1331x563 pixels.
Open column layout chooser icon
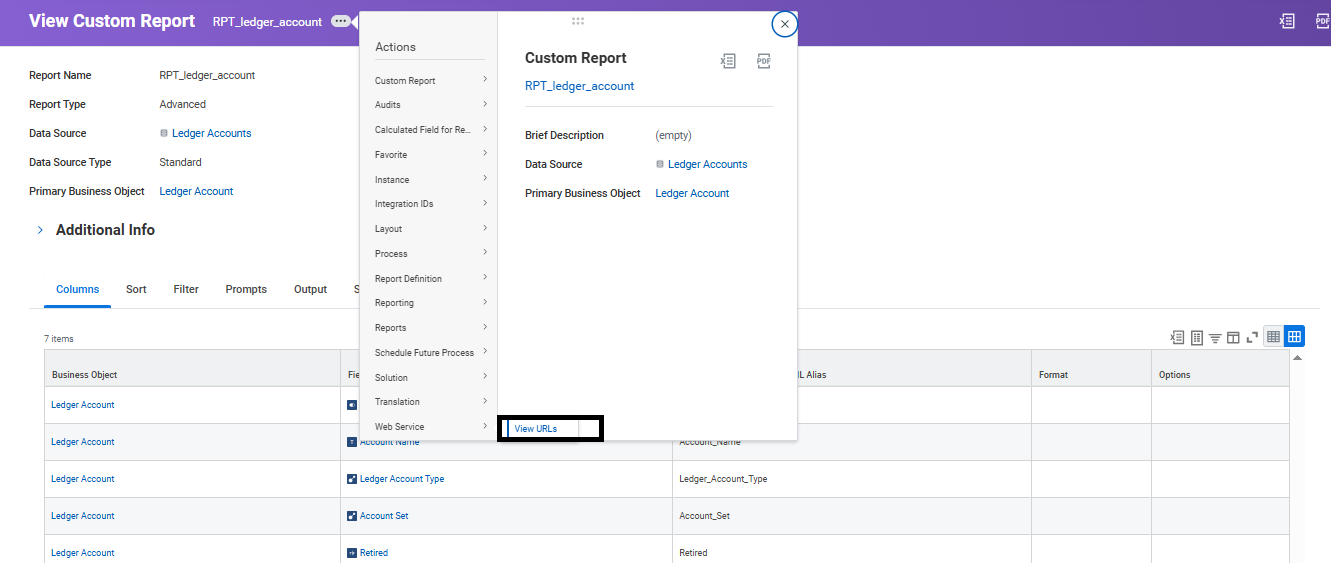pos(1233,337)
